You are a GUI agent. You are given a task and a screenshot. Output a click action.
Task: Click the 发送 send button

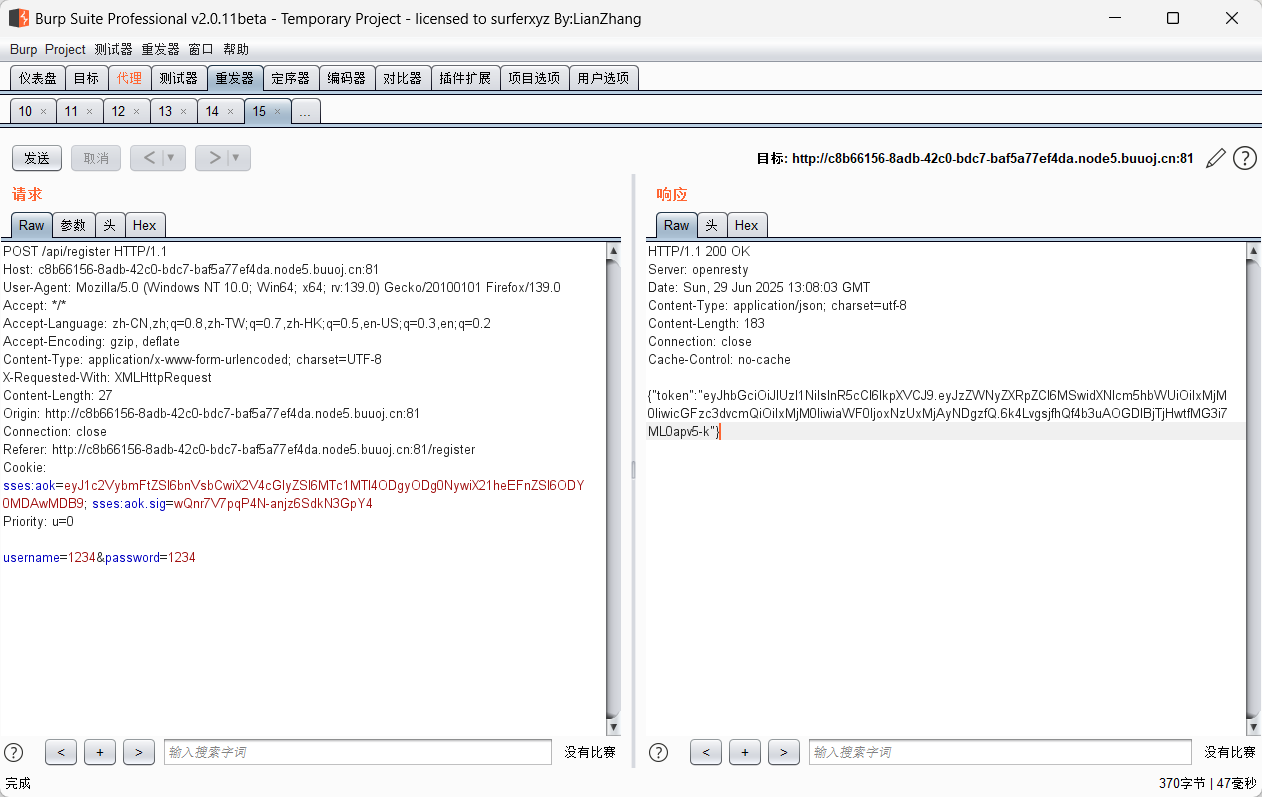37,158
